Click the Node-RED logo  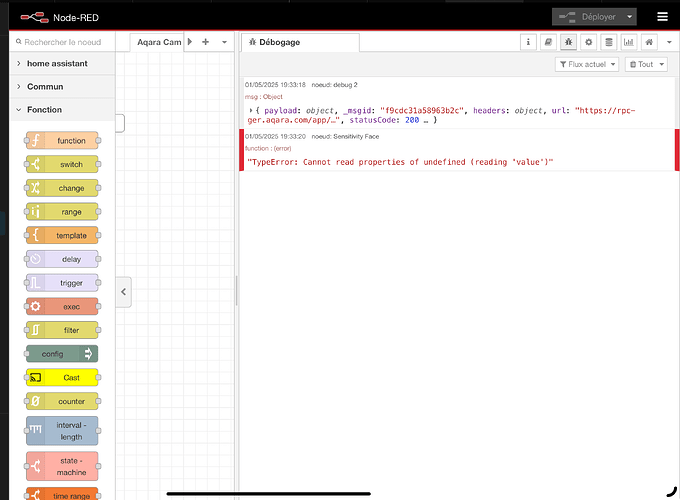pyautogui.click(x=35, y=17)
